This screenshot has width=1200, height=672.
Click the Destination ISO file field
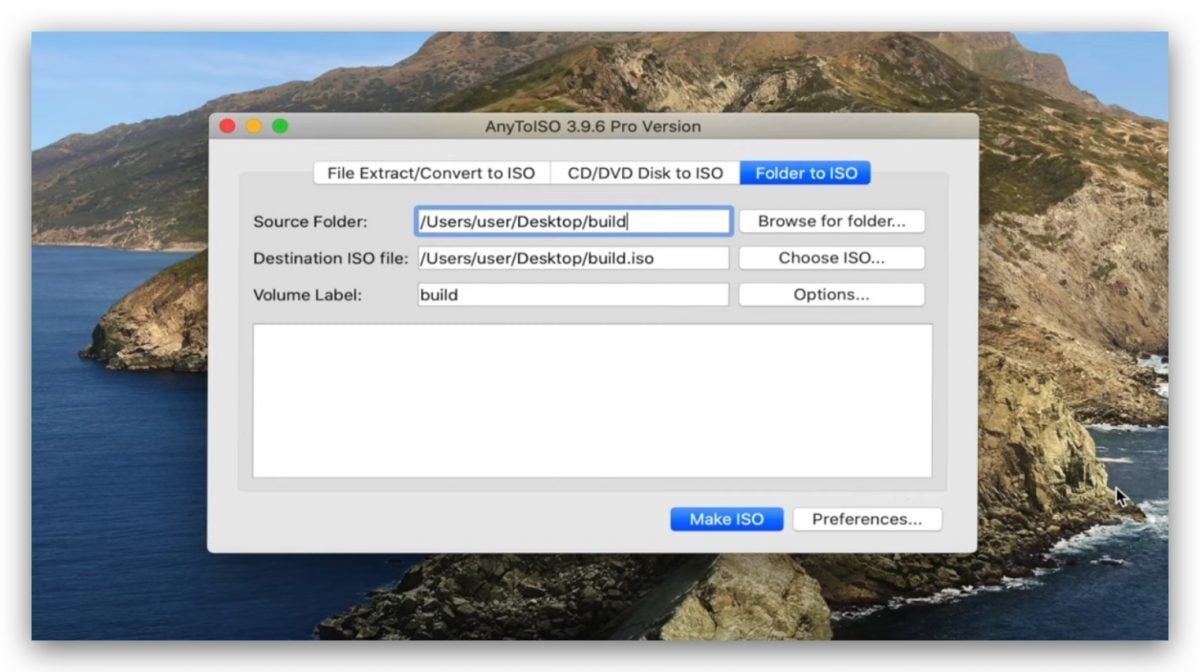[573, 258]
